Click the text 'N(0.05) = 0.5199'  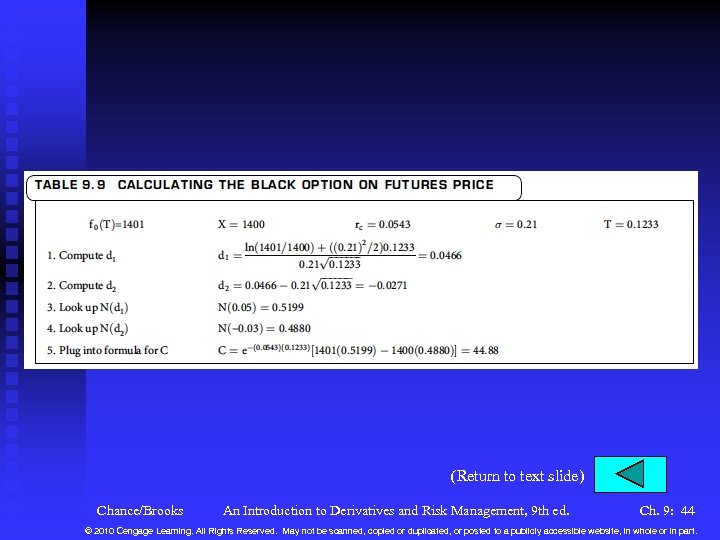point(260,307)
